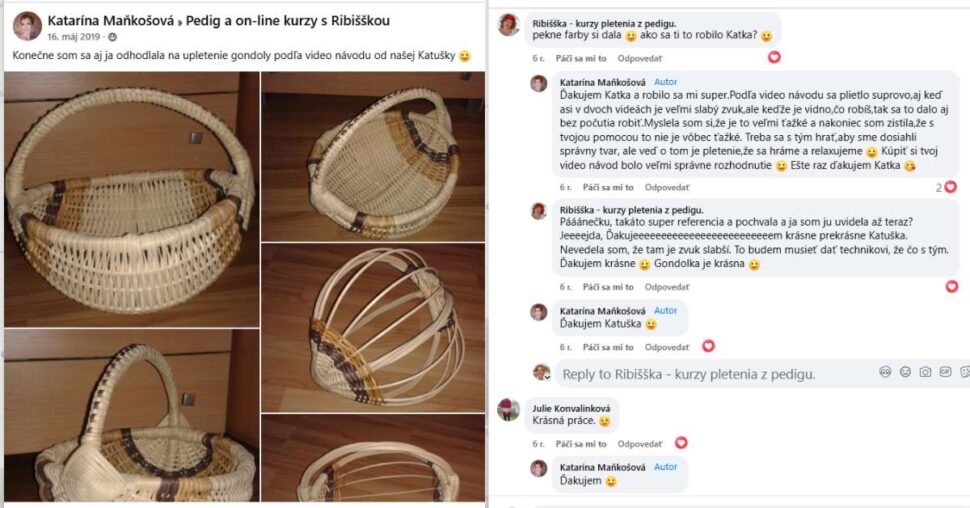This screenshot has width=970, height=508.
Task: Open Katarína Maňkošová's profile picture in post header
Action: coord(27,27)
